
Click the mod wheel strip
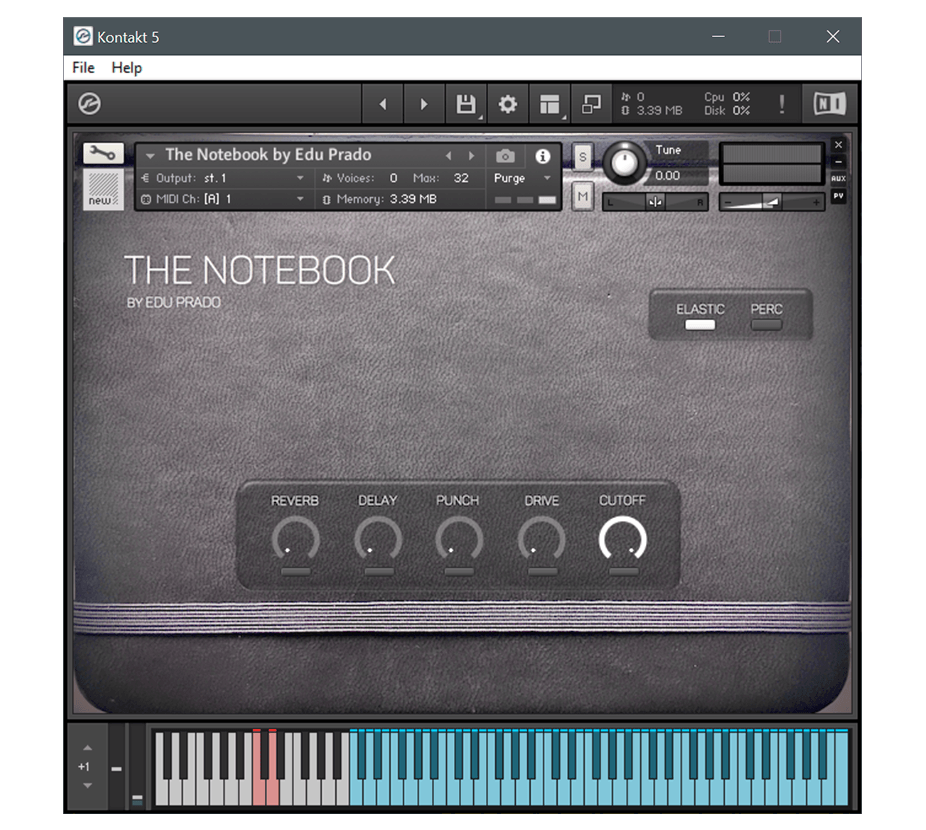[137, 767]
